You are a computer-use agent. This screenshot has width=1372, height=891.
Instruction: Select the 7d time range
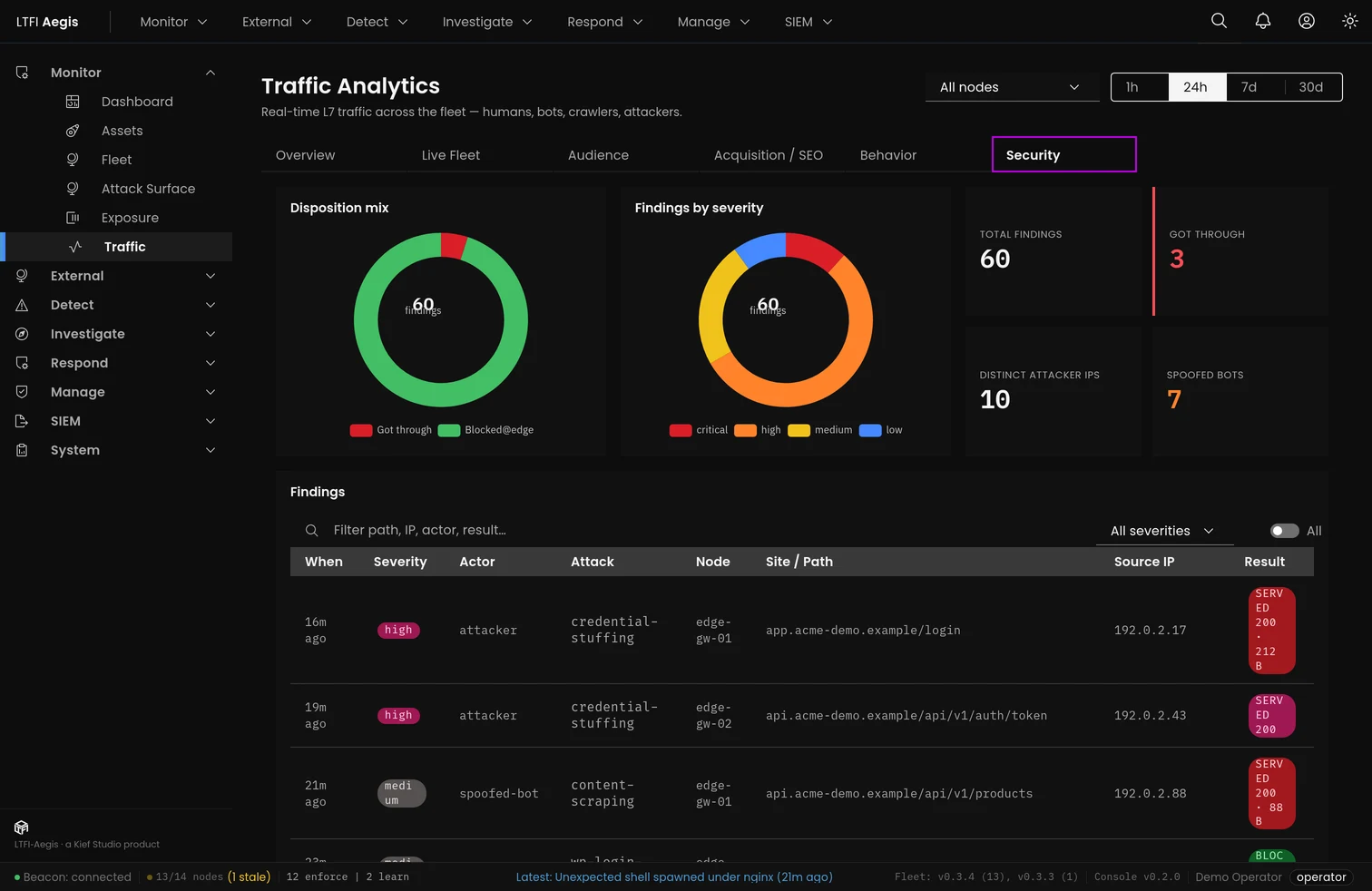[x=1255, y=87]
